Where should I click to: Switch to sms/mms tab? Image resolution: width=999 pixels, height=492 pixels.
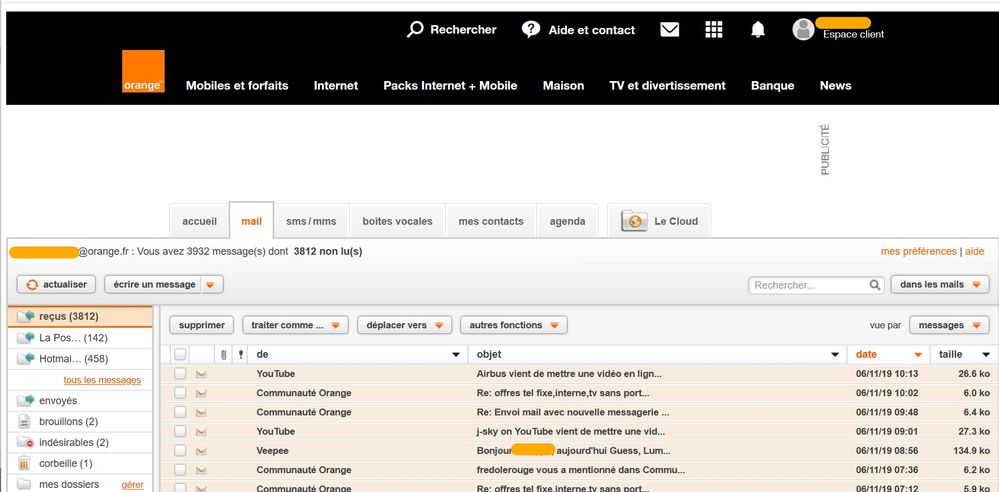[x=312, y=221]
